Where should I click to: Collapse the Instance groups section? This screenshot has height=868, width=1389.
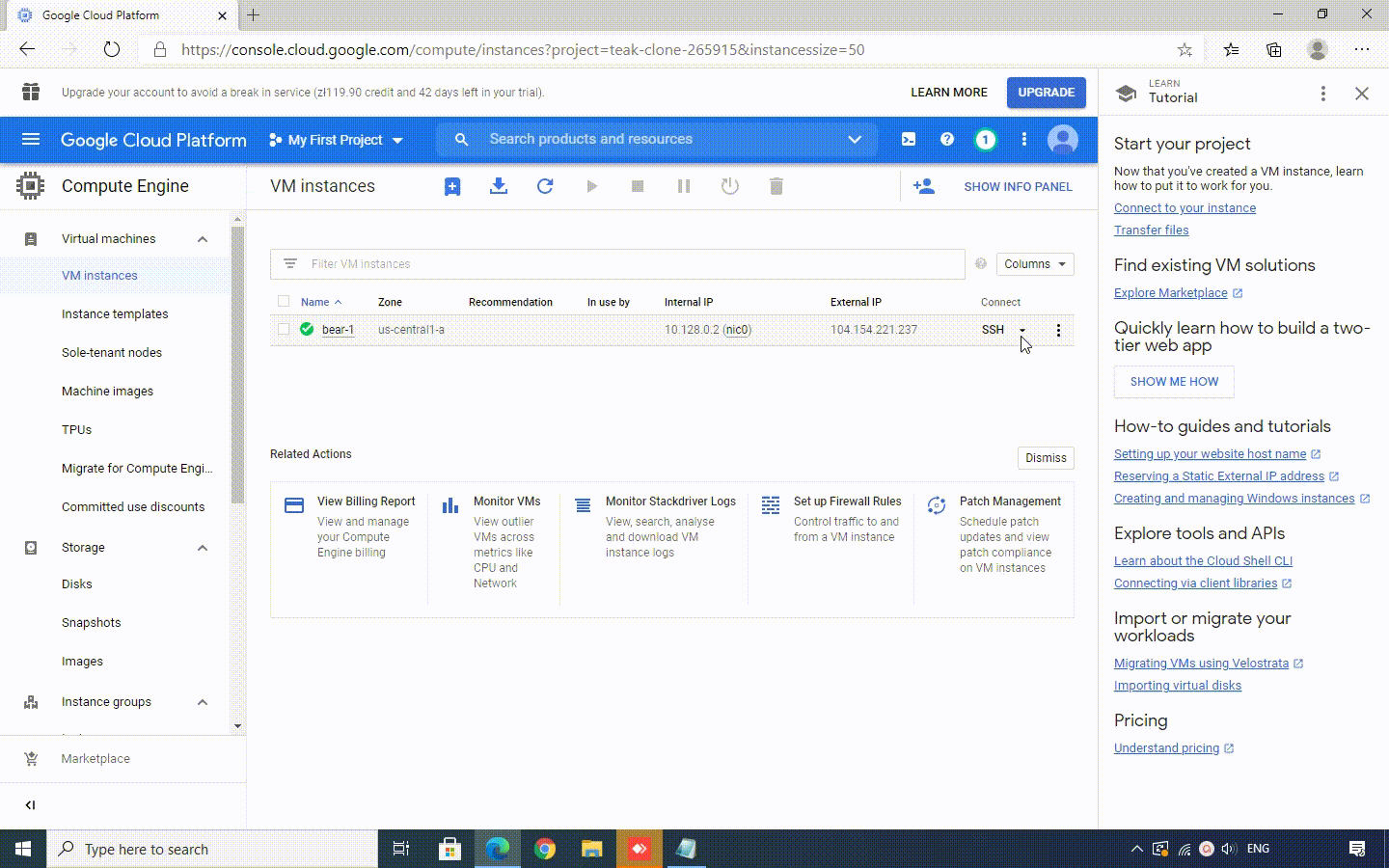tap(203, 702)
